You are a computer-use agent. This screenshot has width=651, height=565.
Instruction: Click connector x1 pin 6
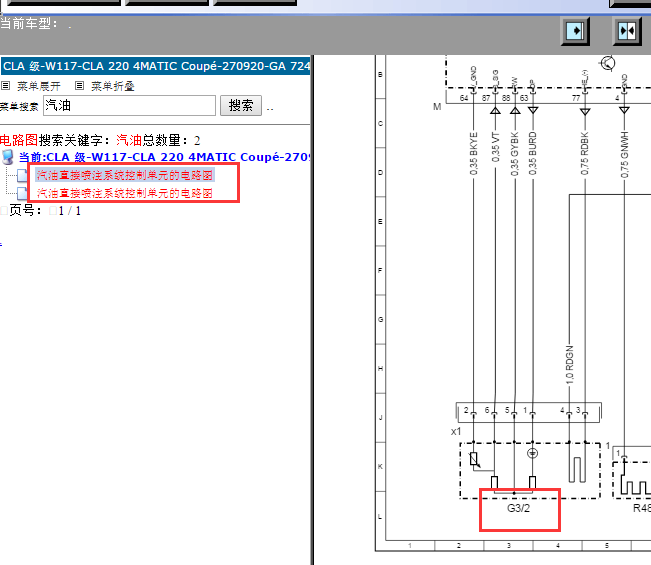coord(487,410)
